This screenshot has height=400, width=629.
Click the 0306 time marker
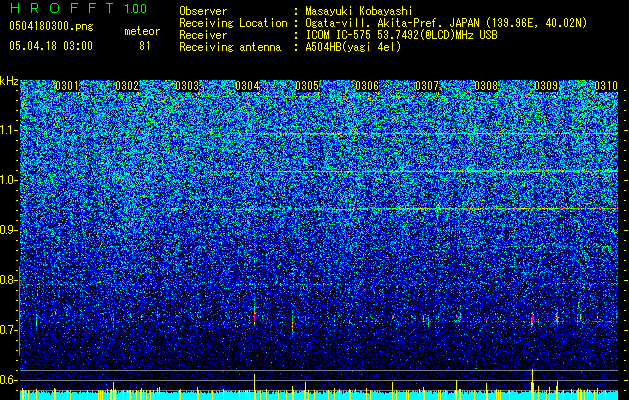[367, 86]
